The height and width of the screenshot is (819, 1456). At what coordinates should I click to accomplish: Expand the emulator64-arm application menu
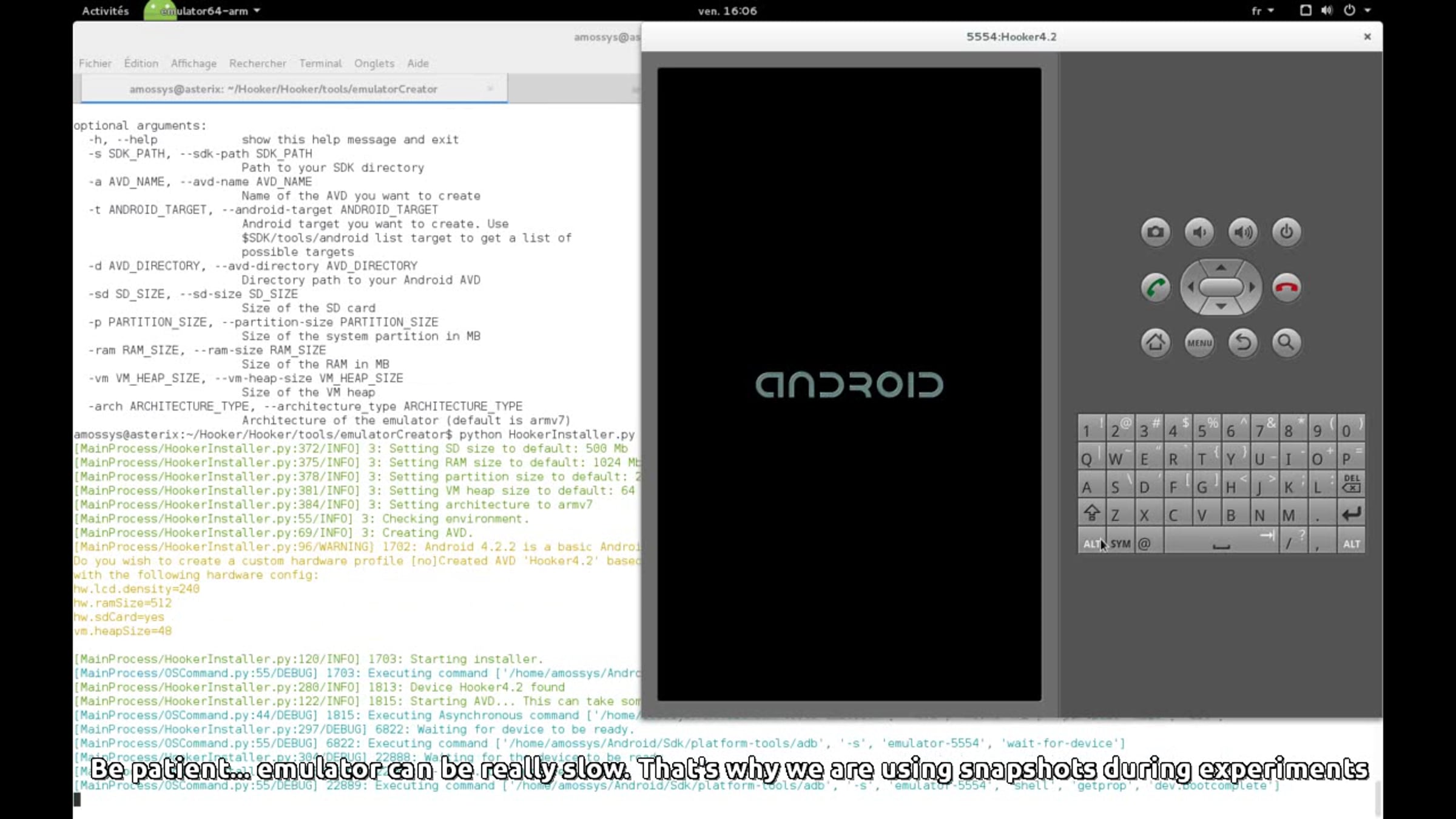click(203, 10)
